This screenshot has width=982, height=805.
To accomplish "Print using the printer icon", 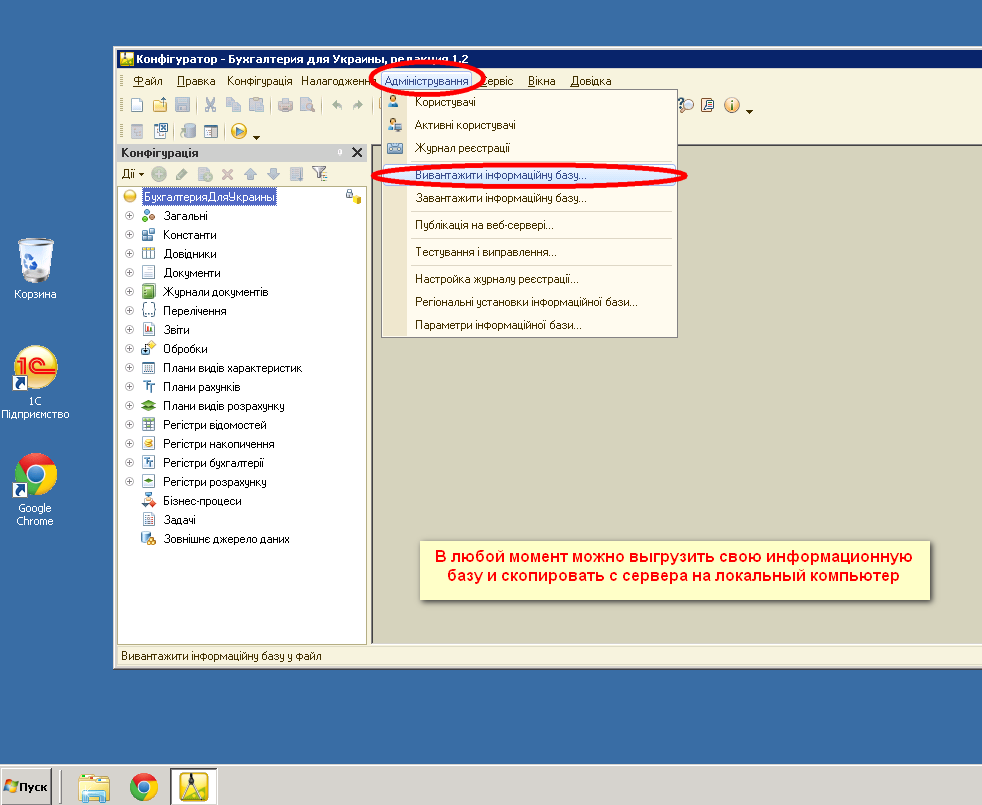I will [285, 105].
